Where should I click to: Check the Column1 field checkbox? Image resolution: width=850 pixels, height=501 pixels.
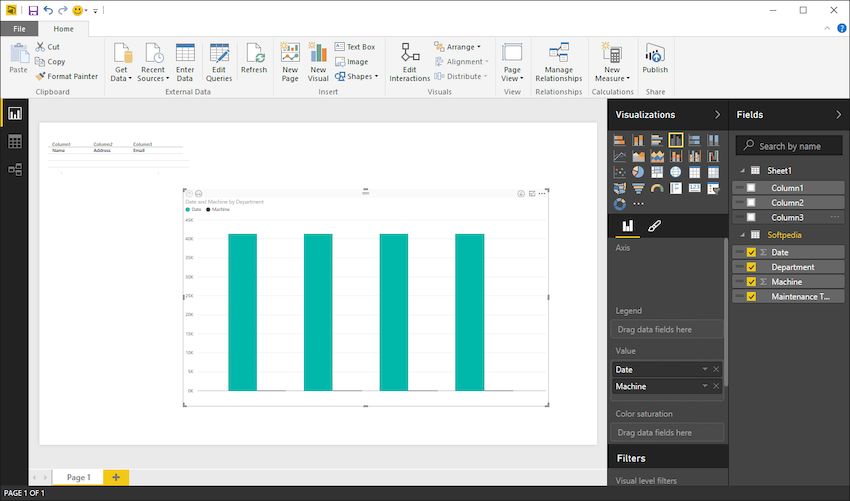pos(751,188)
